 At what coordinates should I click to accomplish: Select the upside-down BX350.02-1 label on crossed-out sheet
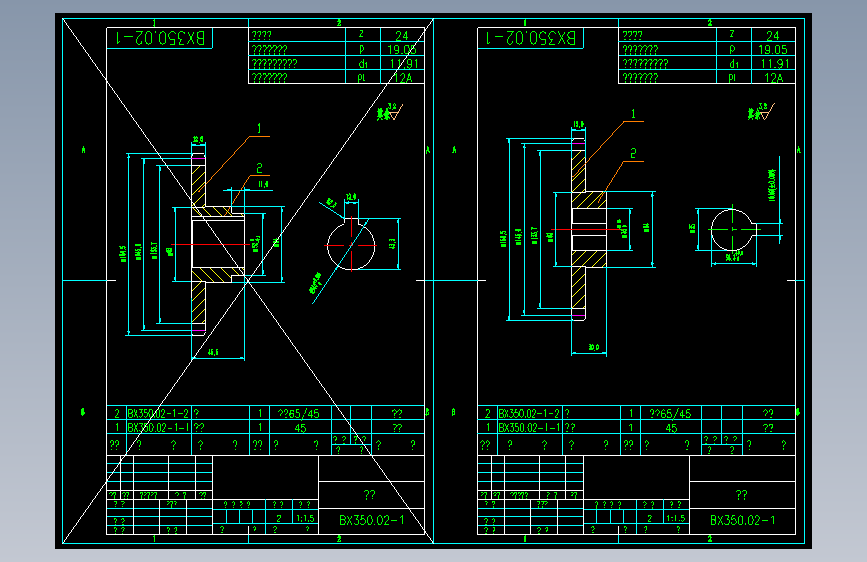pyautogui.click(x=160, y=38)
